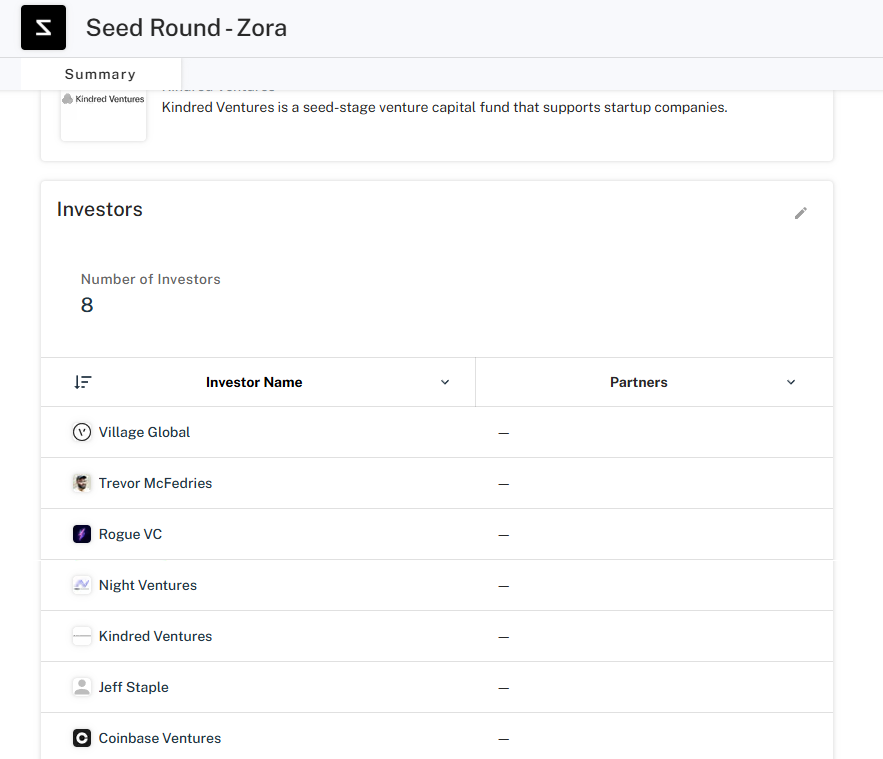Image resolution: width=883 pixels, height=759 pixels.
Task: Open the Summary tab
Action: (x=101, y=74)
